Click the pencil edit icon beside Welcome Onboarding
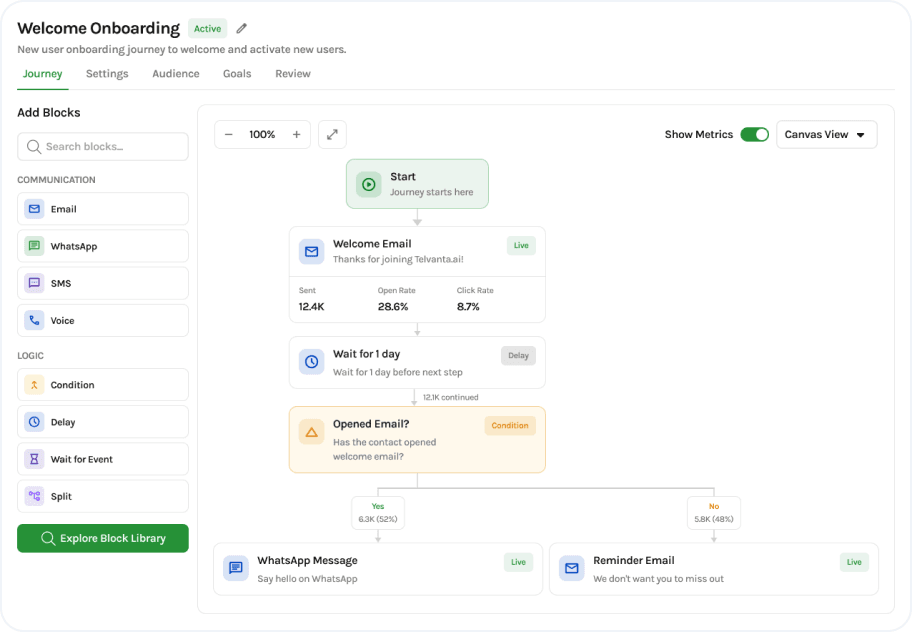 coord(241,28)
